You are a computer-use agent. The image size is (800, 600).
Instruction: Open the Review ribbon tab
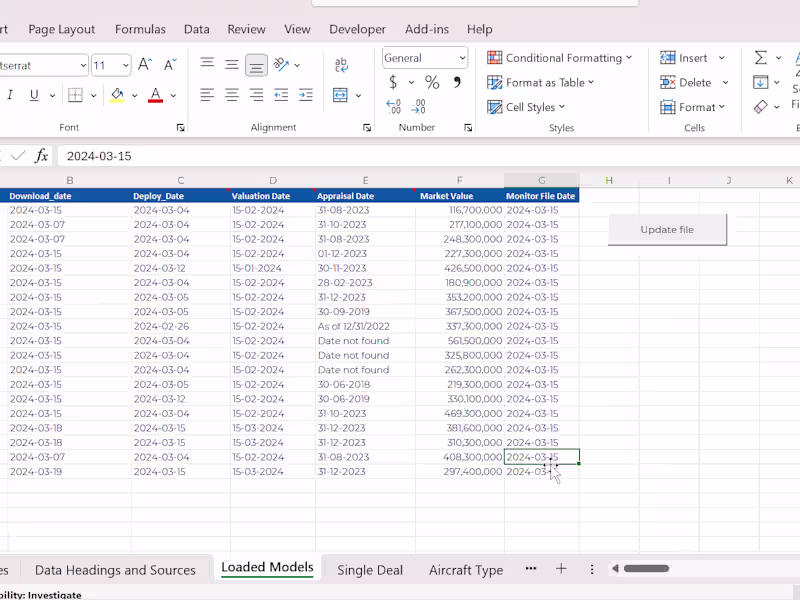246,30
